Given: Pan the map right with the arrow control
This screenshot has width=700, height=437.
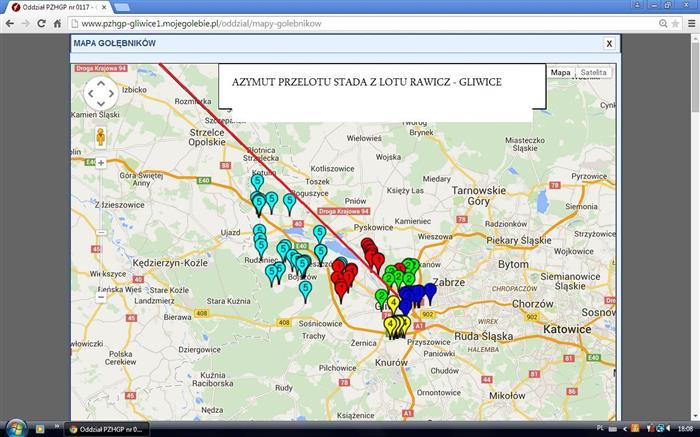Looking at the screenshot, I should point(112,95).
